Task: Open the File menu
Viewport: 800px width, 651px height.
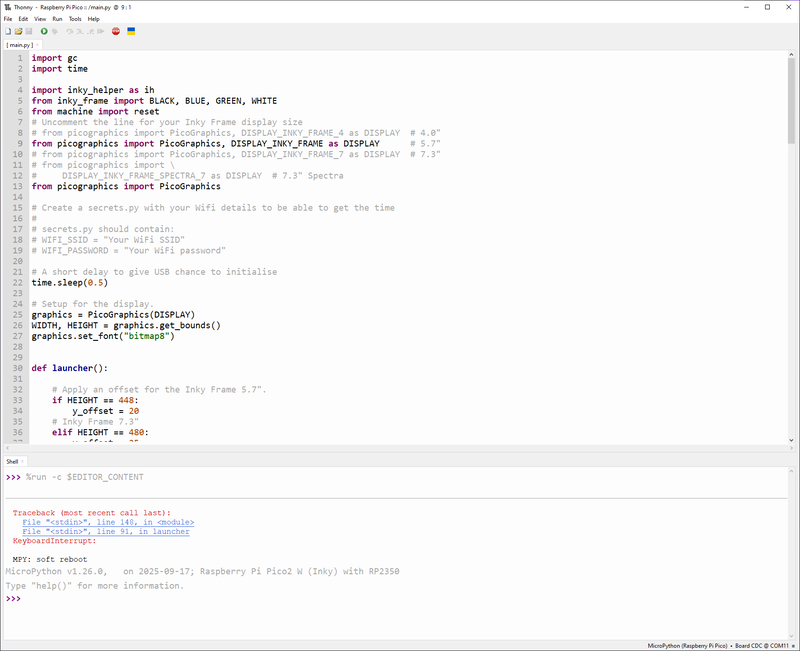Action: point(8,19)
